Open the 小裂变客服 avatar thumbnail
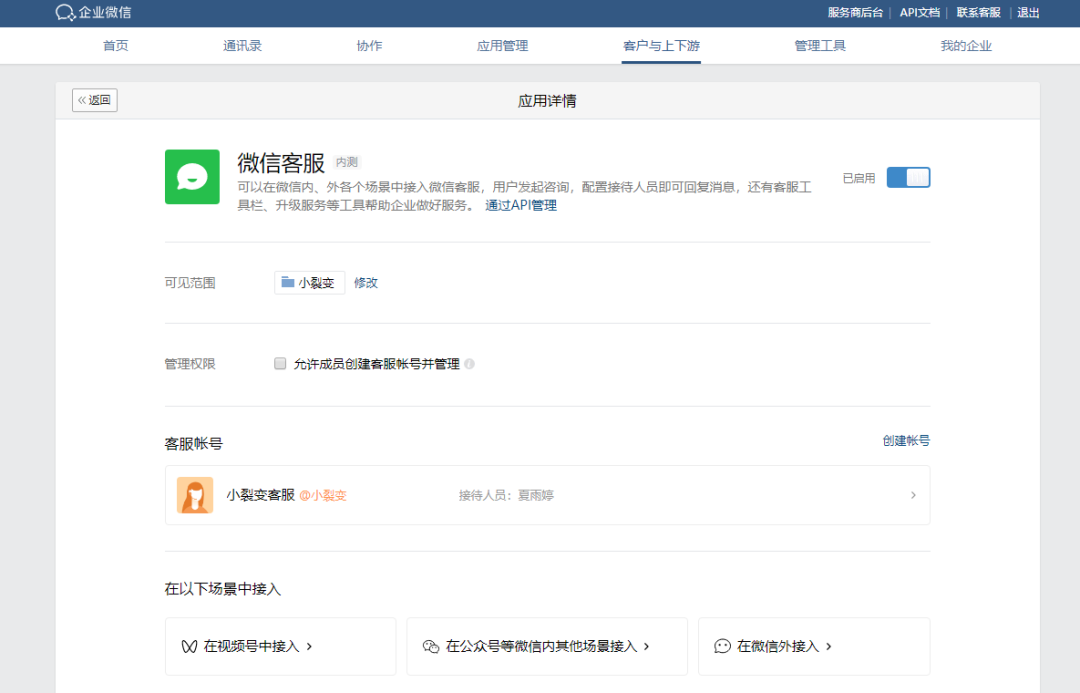 click(x=195, y=495)
